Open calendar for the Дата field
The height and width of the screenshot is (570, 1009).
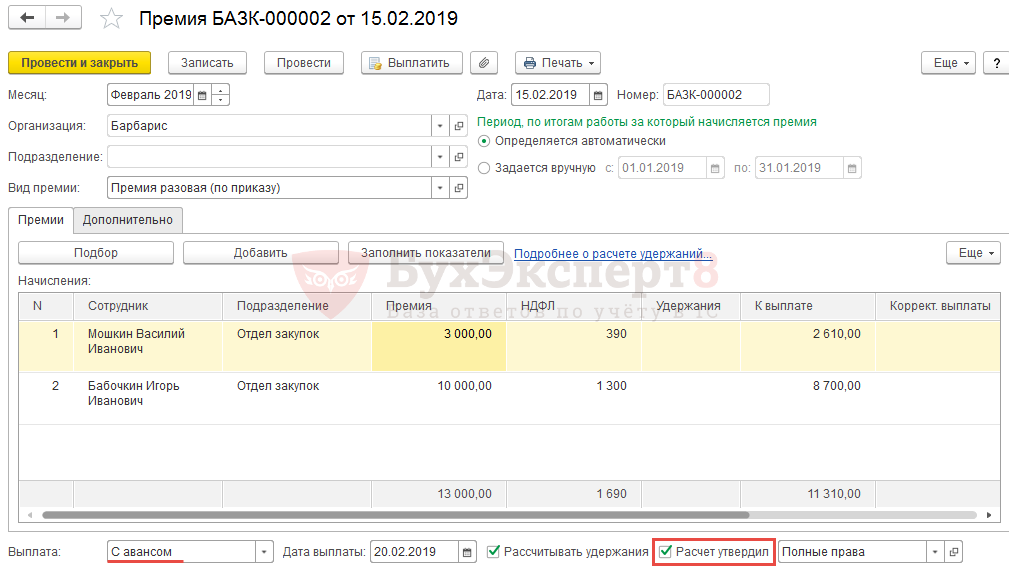[x=598, y=96]
